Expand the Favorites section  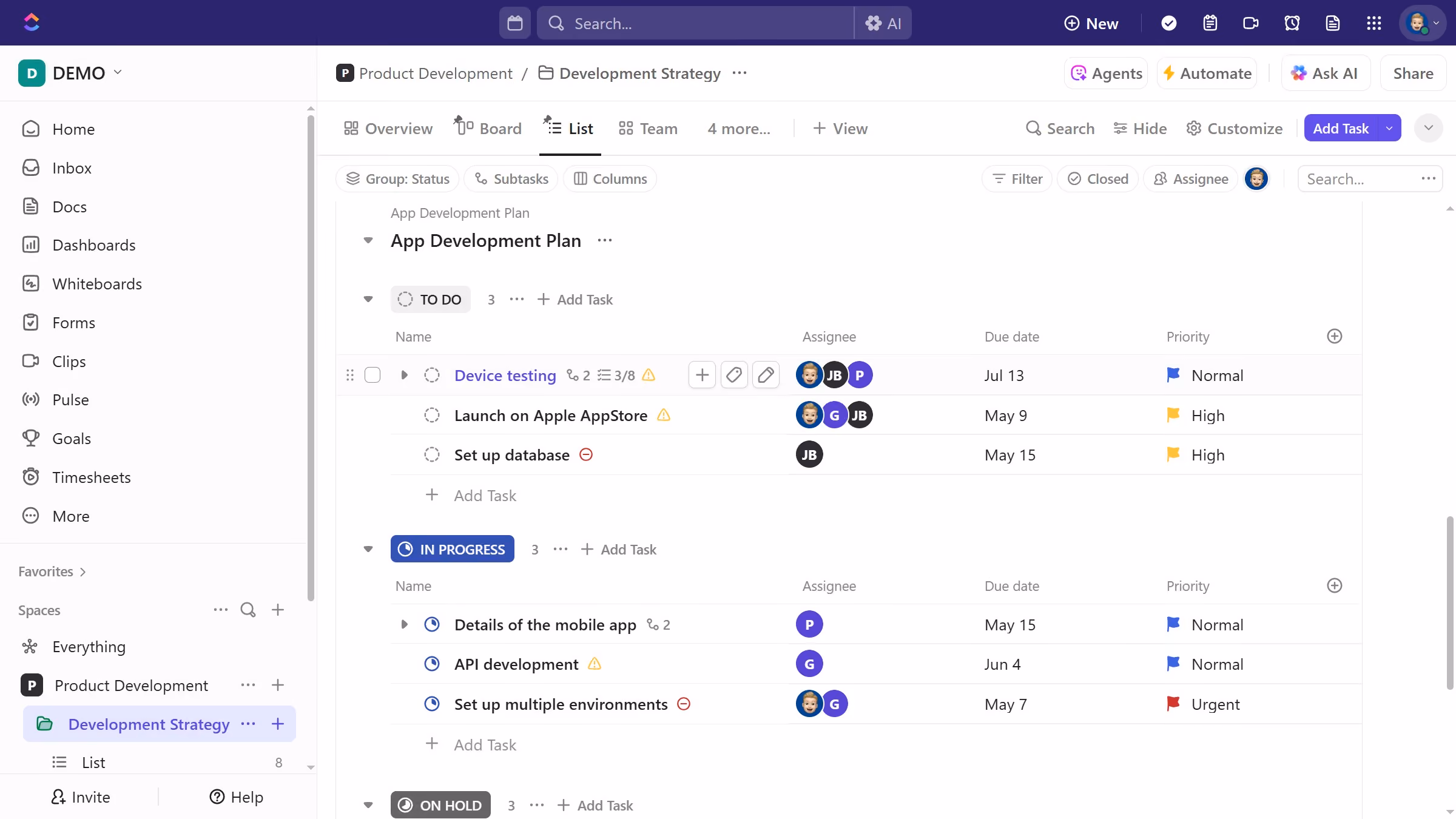coord(52,571)
